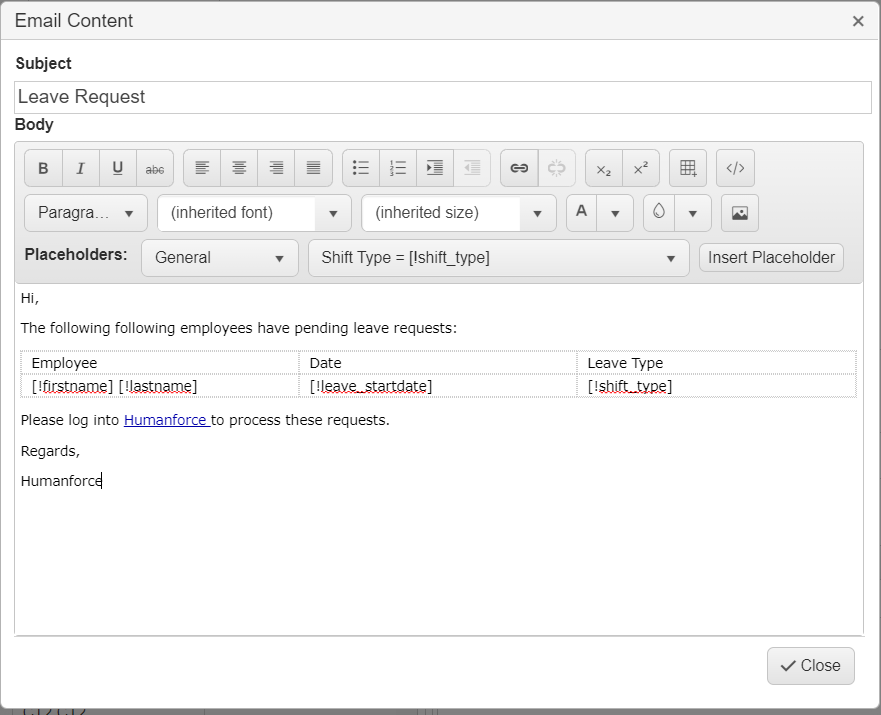881x715 pixels.
Task: Click the "Regards," line in body
Action: point(51,451)
